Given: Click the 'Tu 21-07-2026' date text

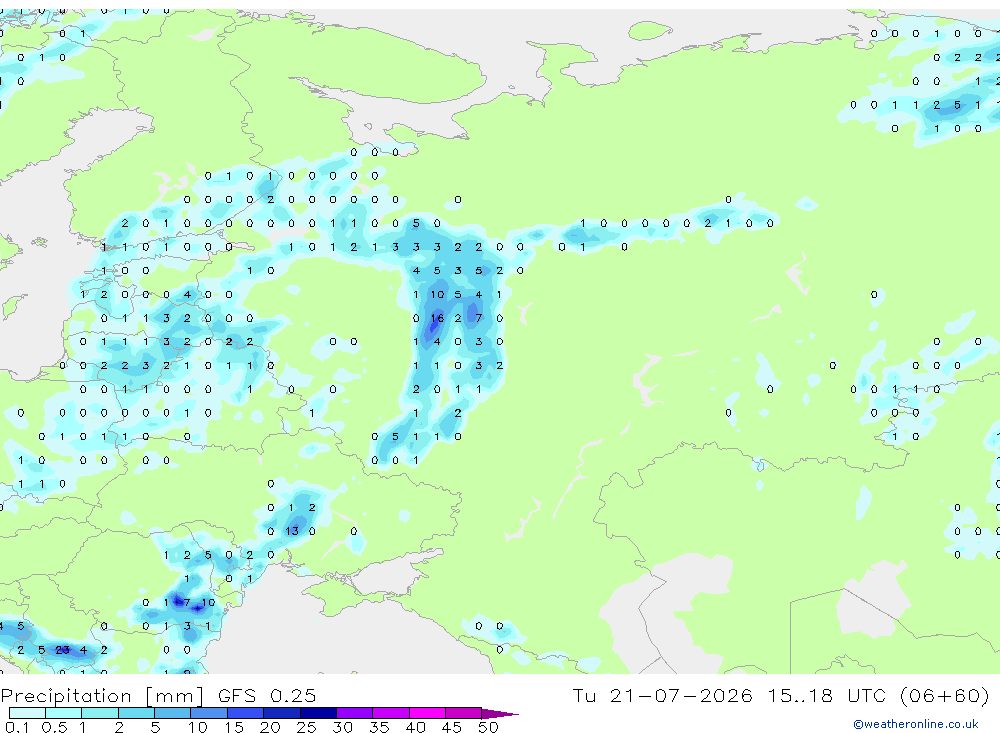Looking at the screenshot, I should click(662, 695).
